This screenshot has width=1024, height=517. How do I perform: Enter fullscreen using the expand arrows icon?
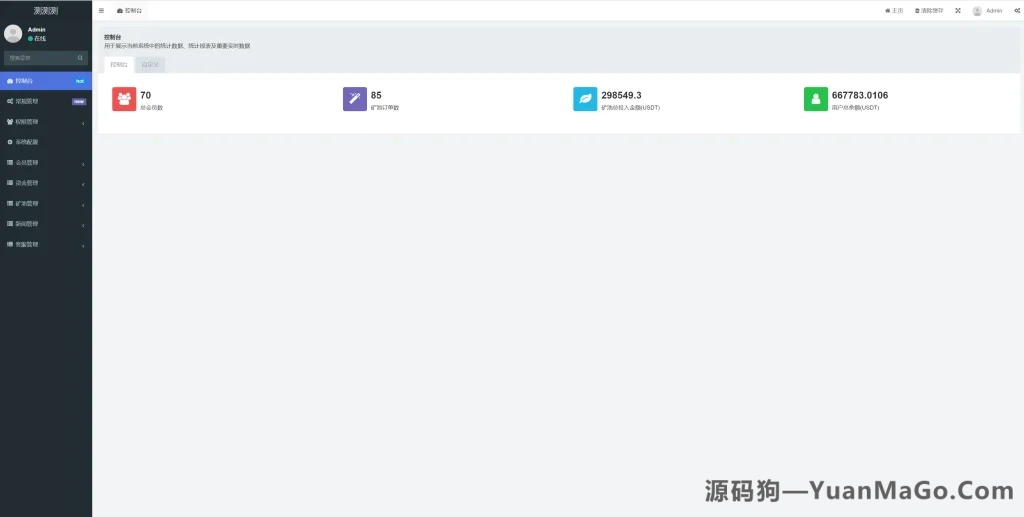click(958, 10)
